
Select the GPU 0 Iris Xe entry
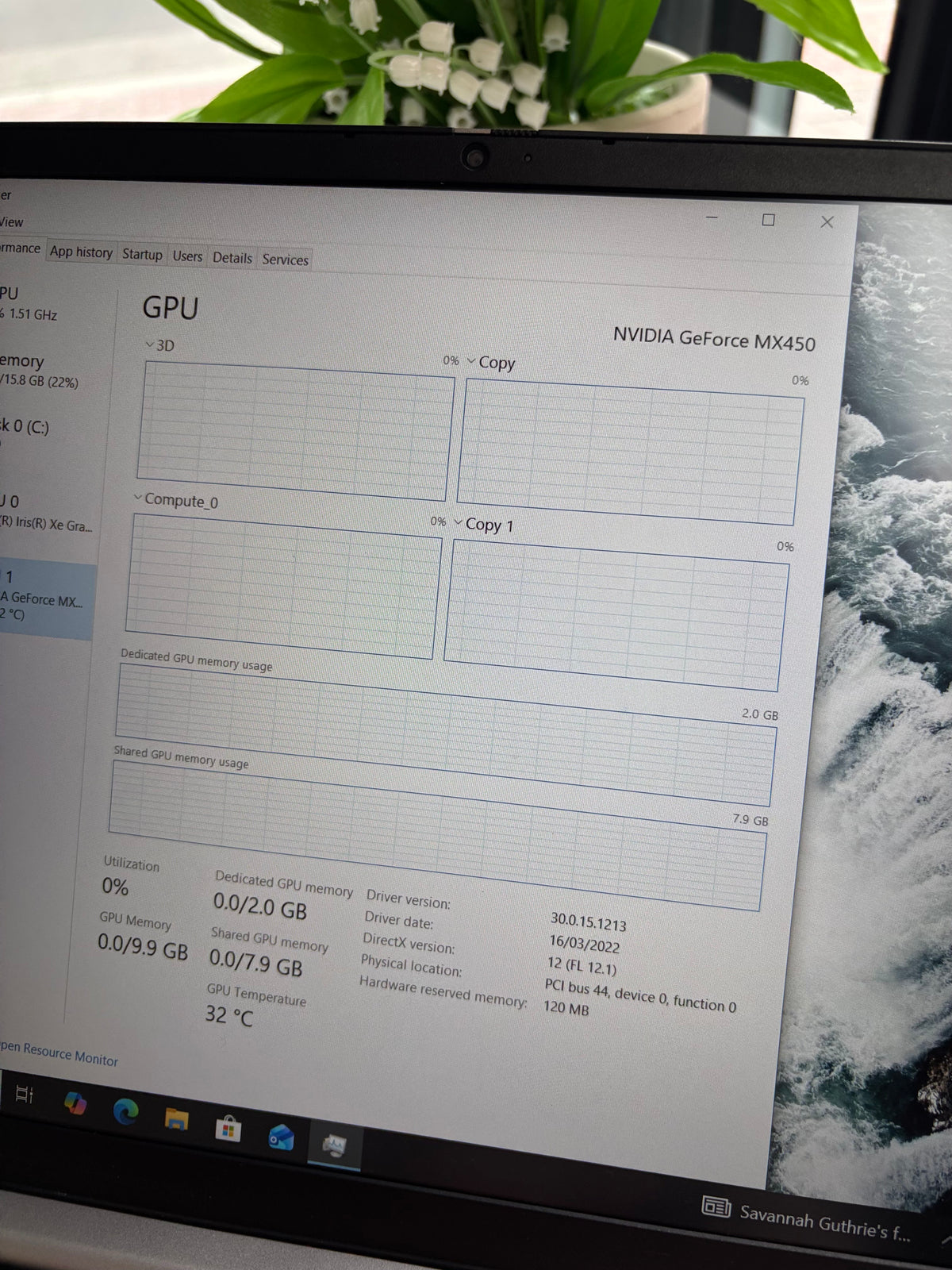[46, 513]
